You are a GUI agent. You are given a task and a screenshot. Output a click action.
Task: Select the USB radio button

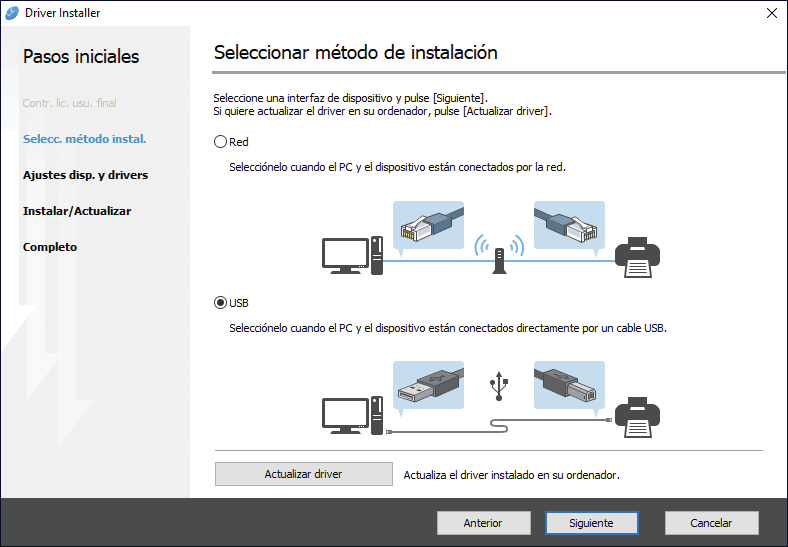click(221, 302)
